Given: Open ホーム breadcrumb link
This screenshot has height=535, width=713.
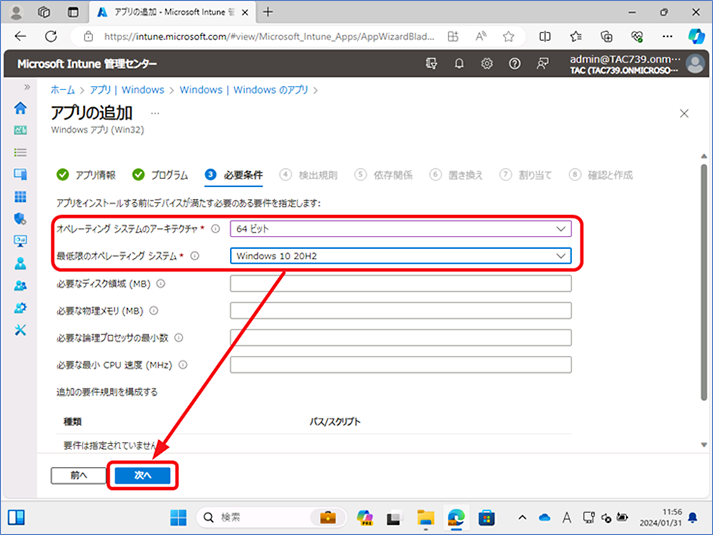Looking at the screenshot, I should (62, 90).
